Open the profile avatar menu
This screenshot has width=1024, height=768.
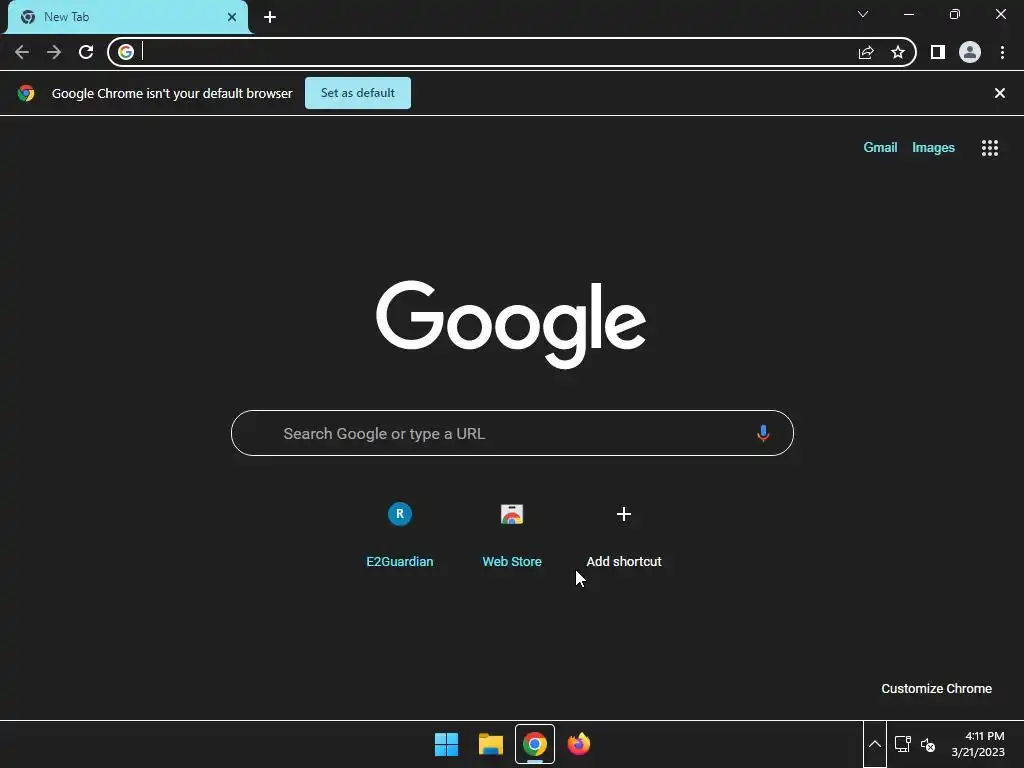tap(970, 52)
